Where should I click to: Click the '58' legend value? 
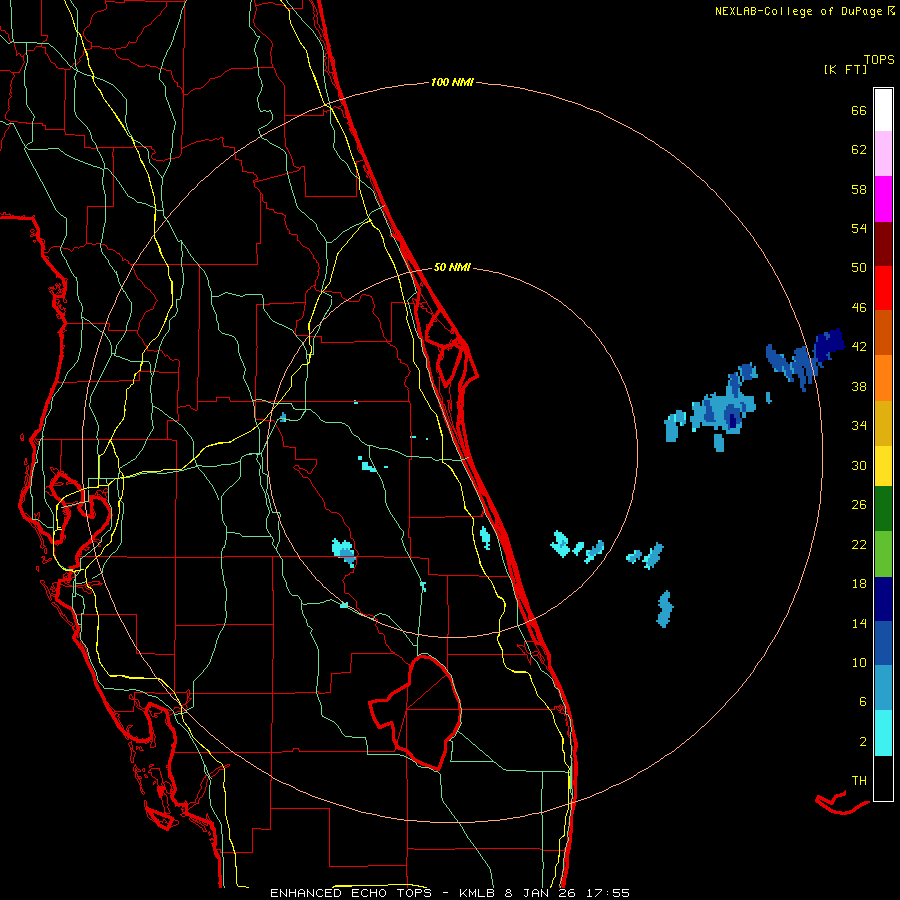[x=859, y=189]
